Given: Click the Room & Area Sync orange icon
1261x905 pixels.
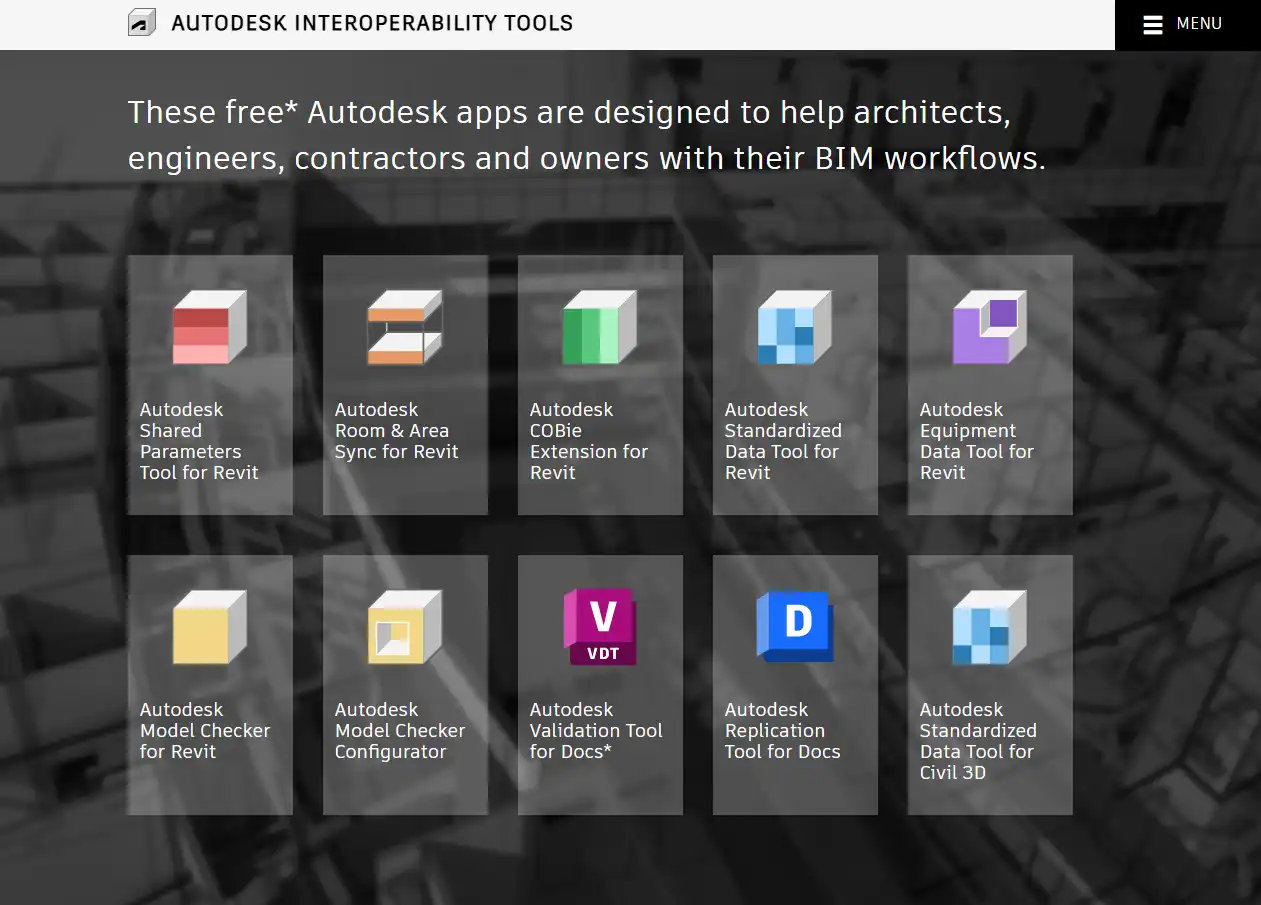Looking at the screenshot, I should pos(404,327).
